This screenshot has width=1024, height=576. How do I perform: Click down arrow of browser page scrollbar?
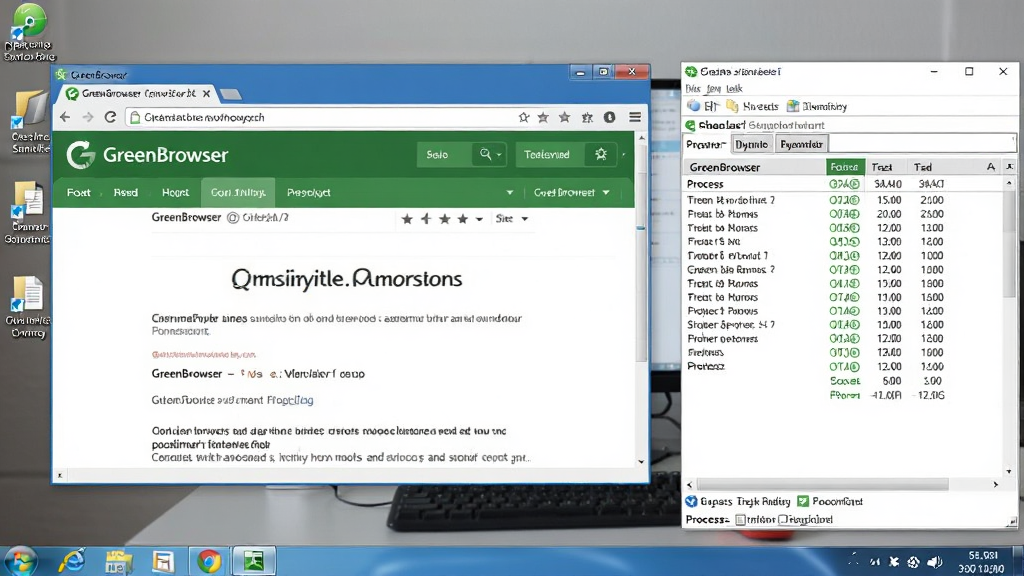[641, 462]
